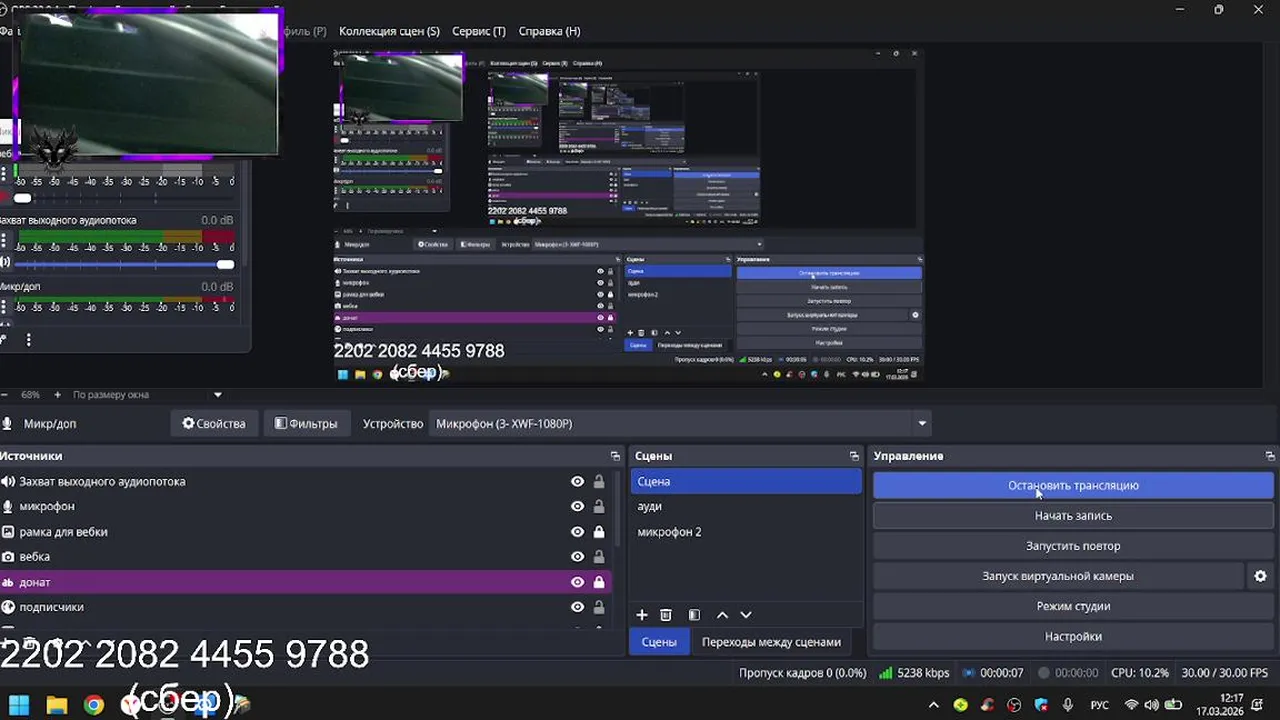This screenshot has width=1280, height=720.
Task: Click Запуск виртуальной камеры button
Action: [x=1058, y=576]
